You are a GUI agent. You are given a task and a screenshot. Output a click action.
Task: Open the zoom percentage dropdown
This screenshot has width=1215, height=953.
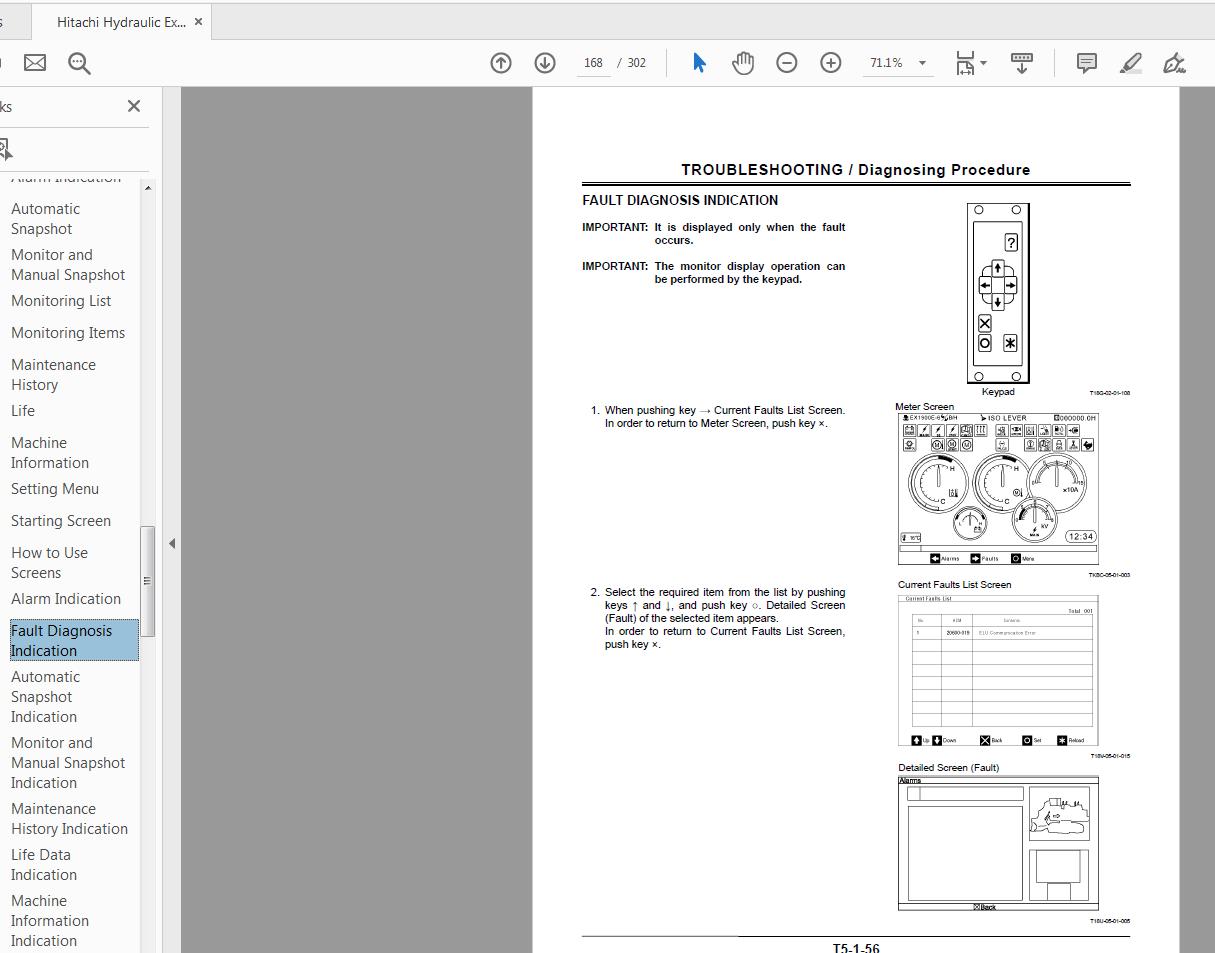(922, 62)
